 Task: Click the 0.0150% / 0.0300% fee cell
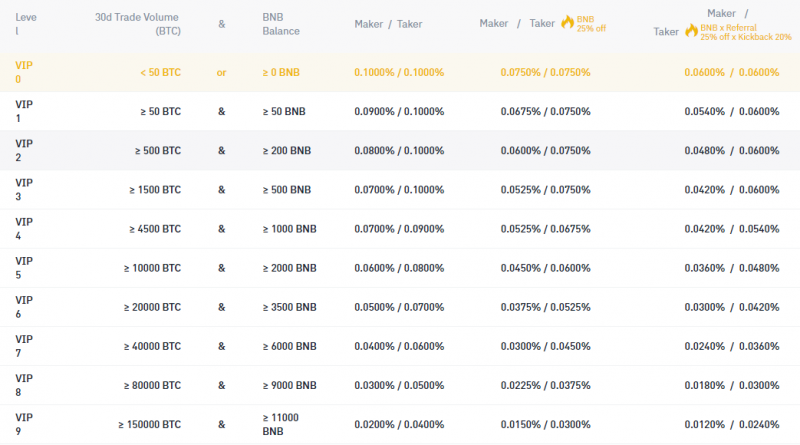(x=545, y=424)
